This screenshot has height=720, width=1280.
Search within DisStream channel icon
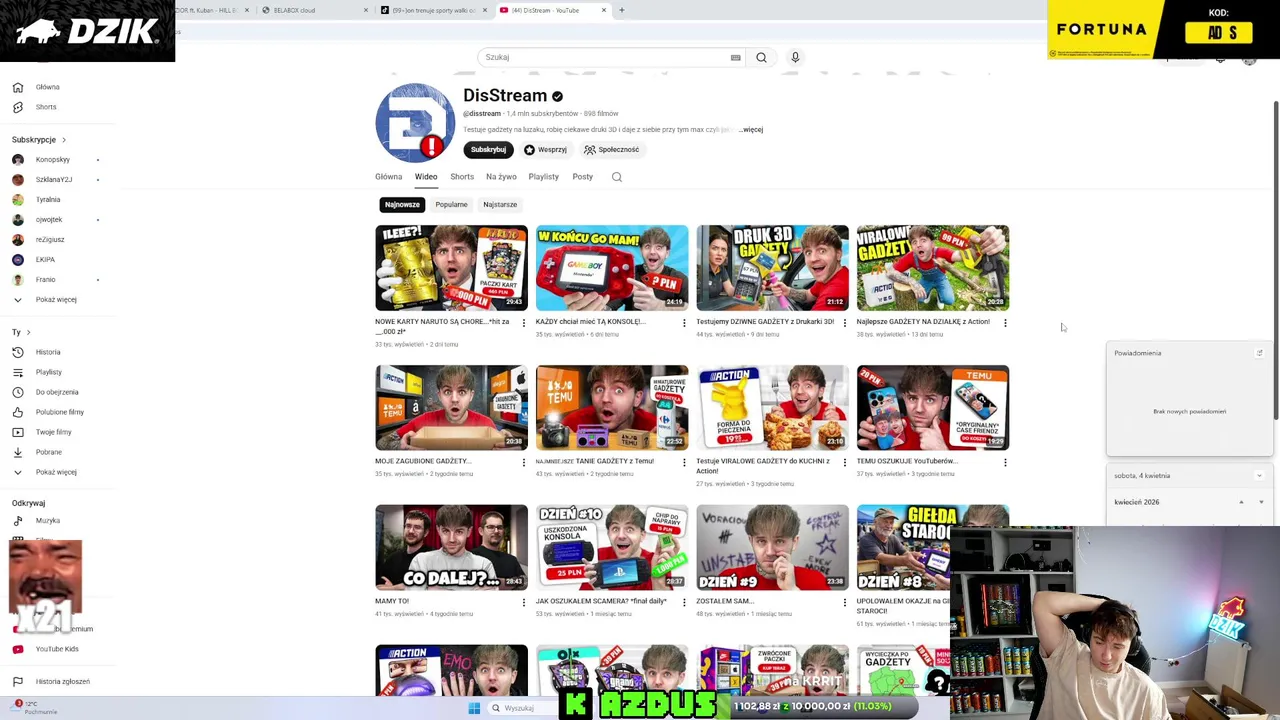617,177
